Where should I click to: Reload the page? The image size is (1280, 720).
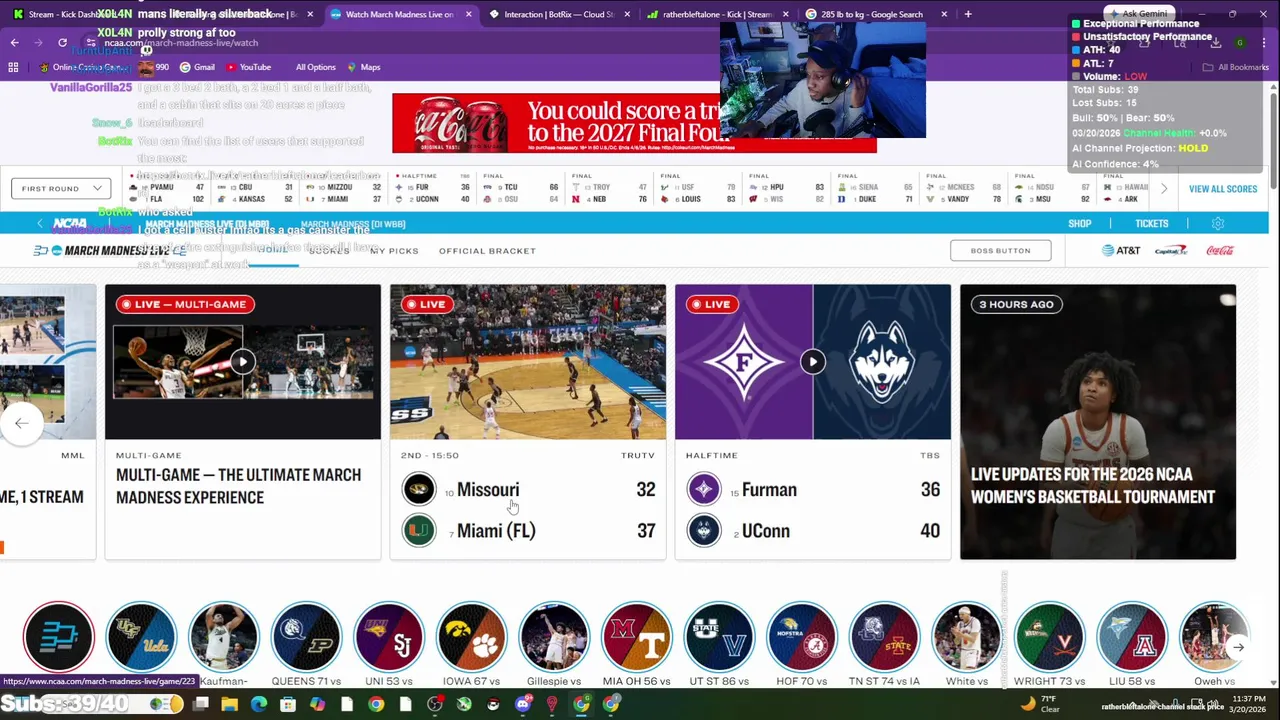click(62, 42)
